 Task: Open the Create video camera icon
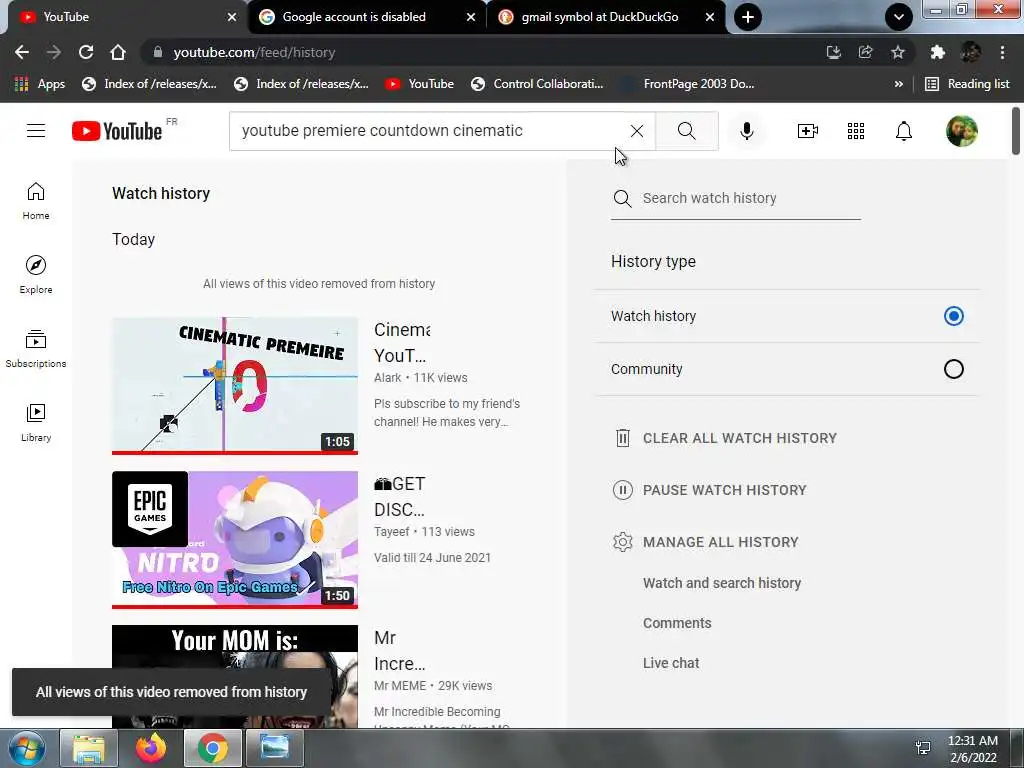[x=808, y=131]
